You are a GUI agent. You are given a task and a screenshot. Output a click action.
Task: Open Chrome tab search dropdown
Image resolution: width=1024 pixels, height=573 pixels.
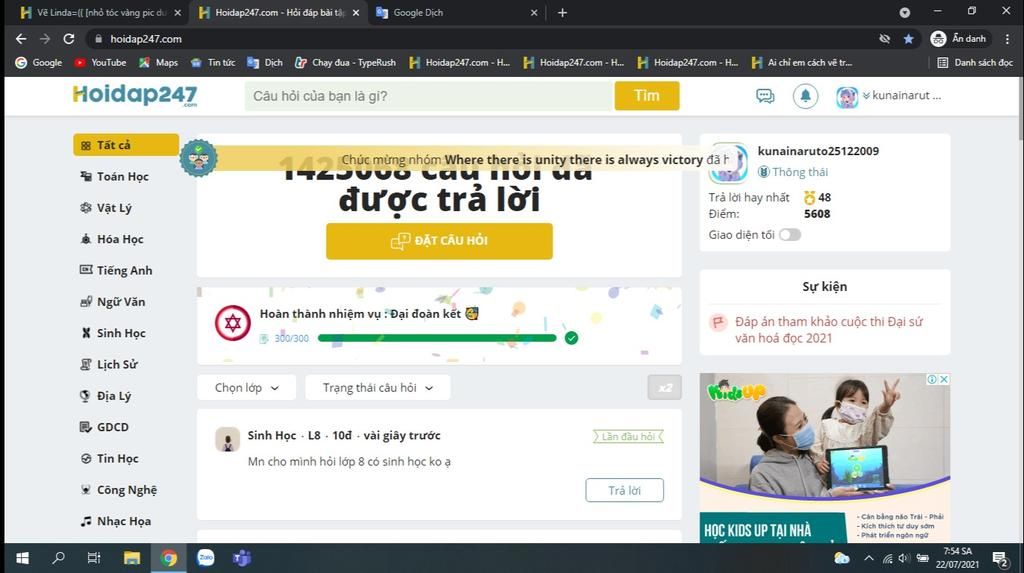tap(904, 12)
